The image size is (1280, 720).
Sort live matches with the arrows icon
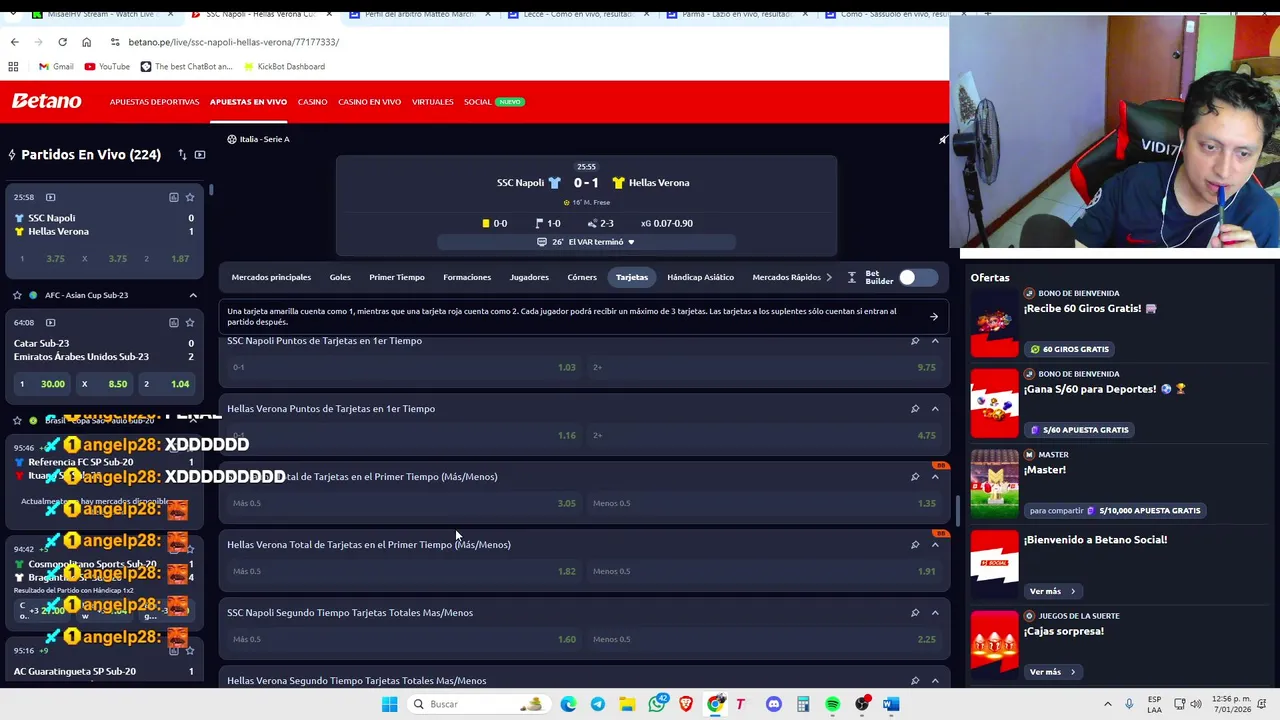pyautogui.click(x=182, y=155)
